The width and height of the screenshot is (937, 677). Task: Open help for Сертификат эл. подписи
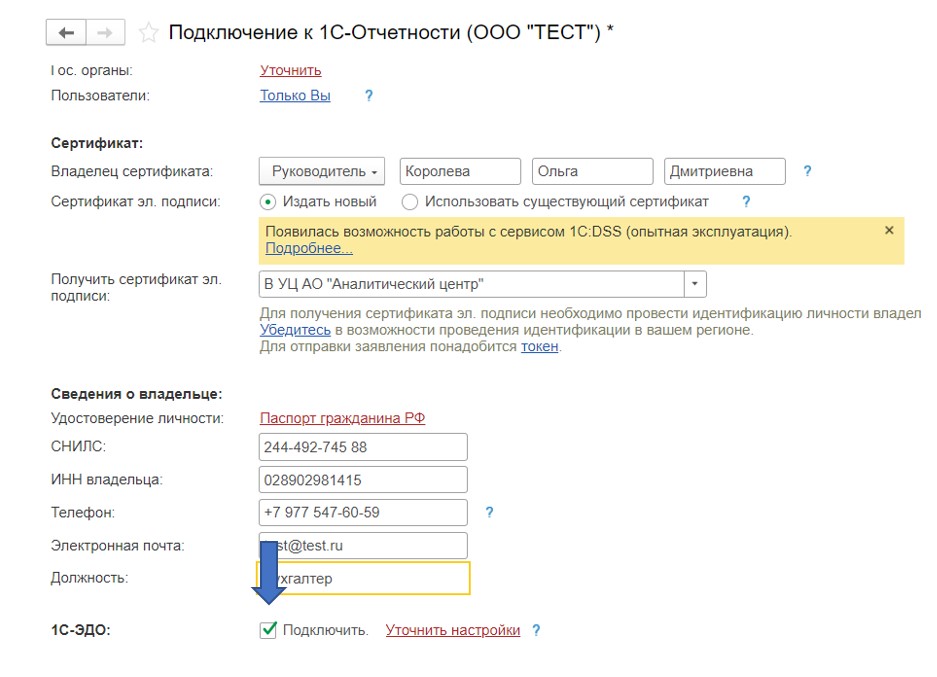(746, 201)
